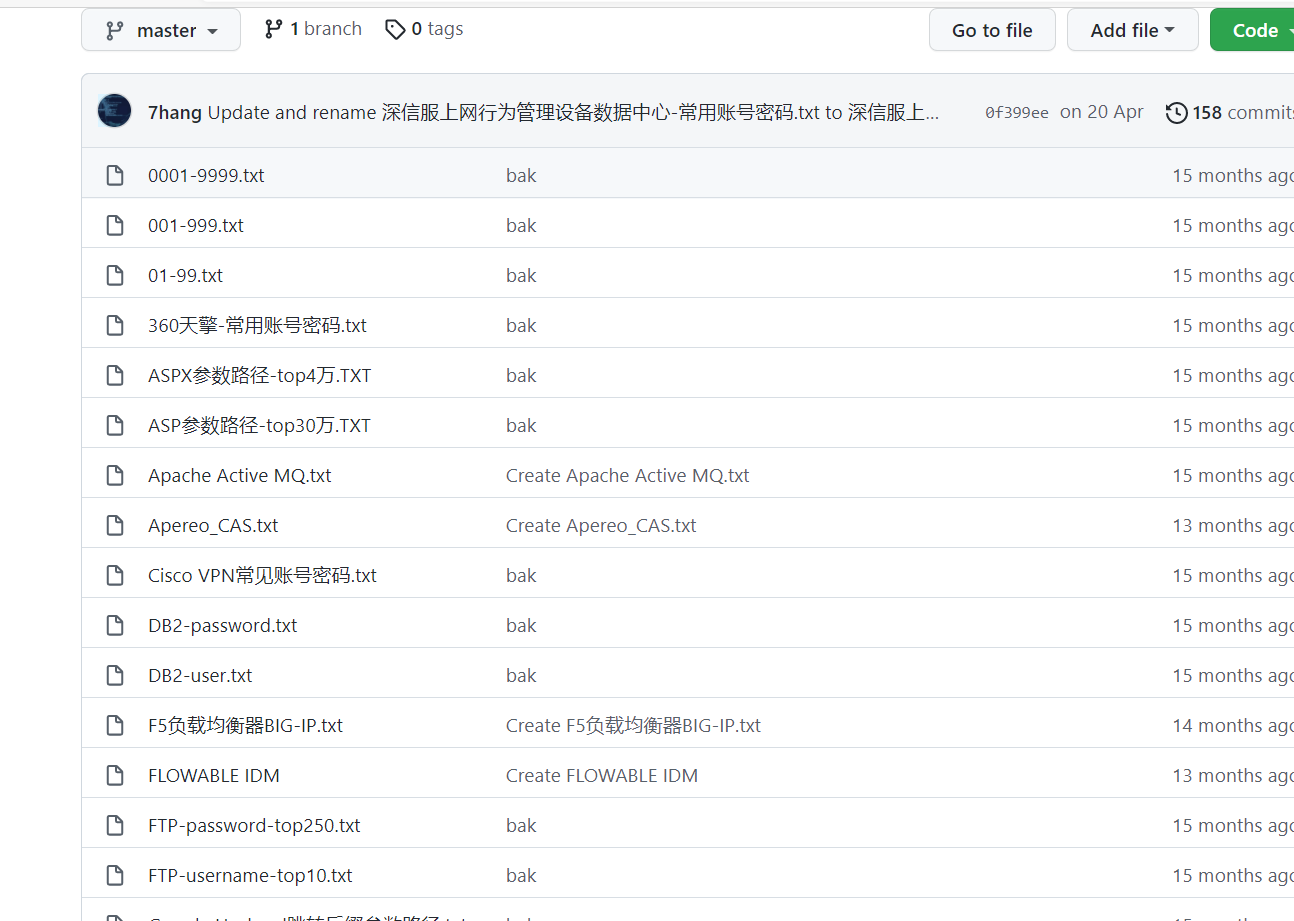Click the file icon for DB2-user.txt
Screen dimensions: 1294x921
tap(115, 676)
